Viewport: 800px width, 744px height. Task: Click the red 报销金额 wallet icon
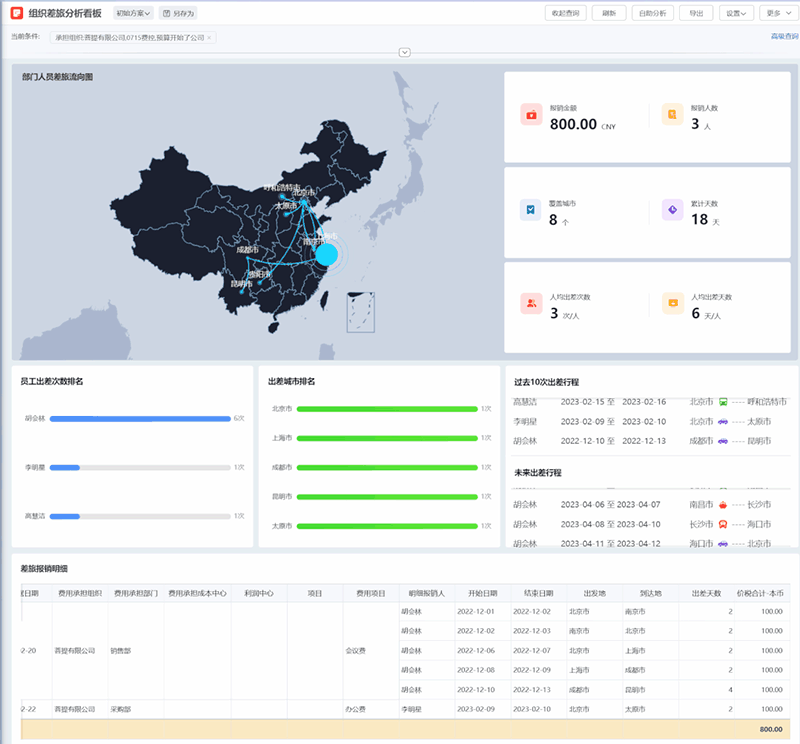(x=531, y=115)
